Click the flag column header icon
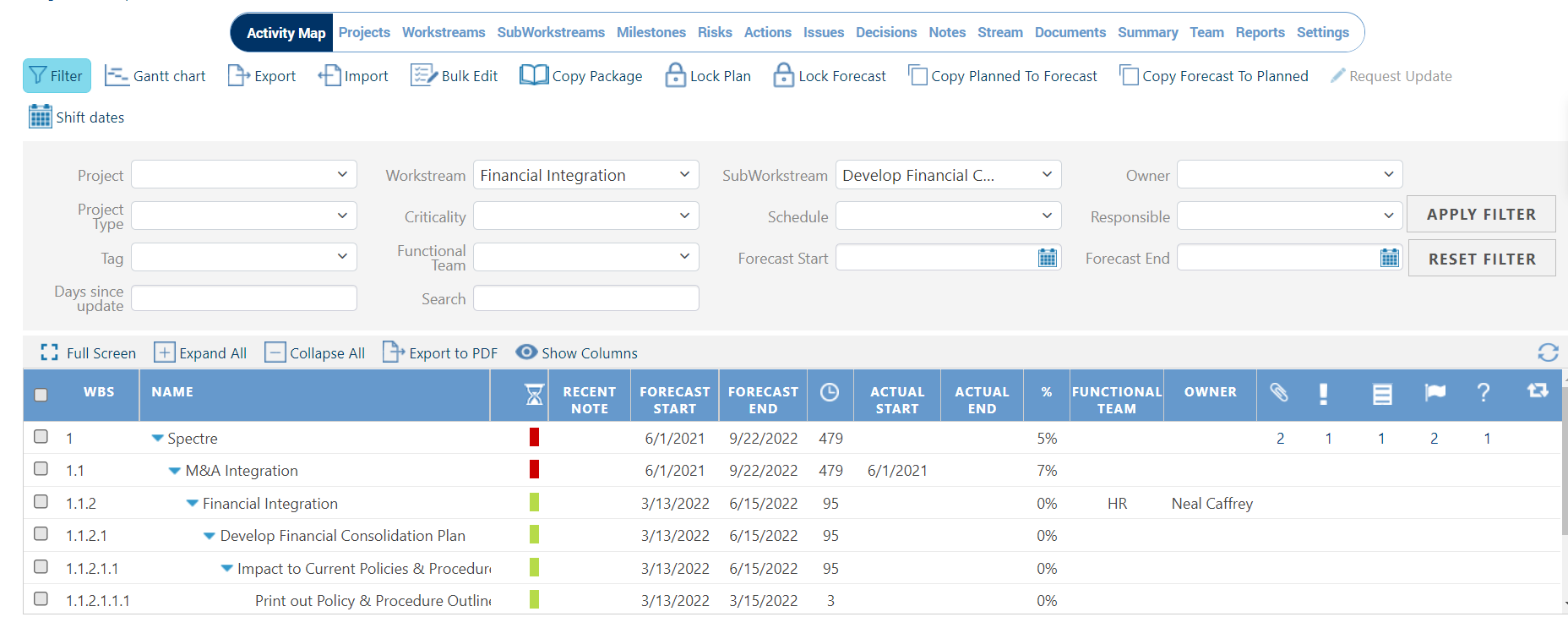 tap(1435, 392)
